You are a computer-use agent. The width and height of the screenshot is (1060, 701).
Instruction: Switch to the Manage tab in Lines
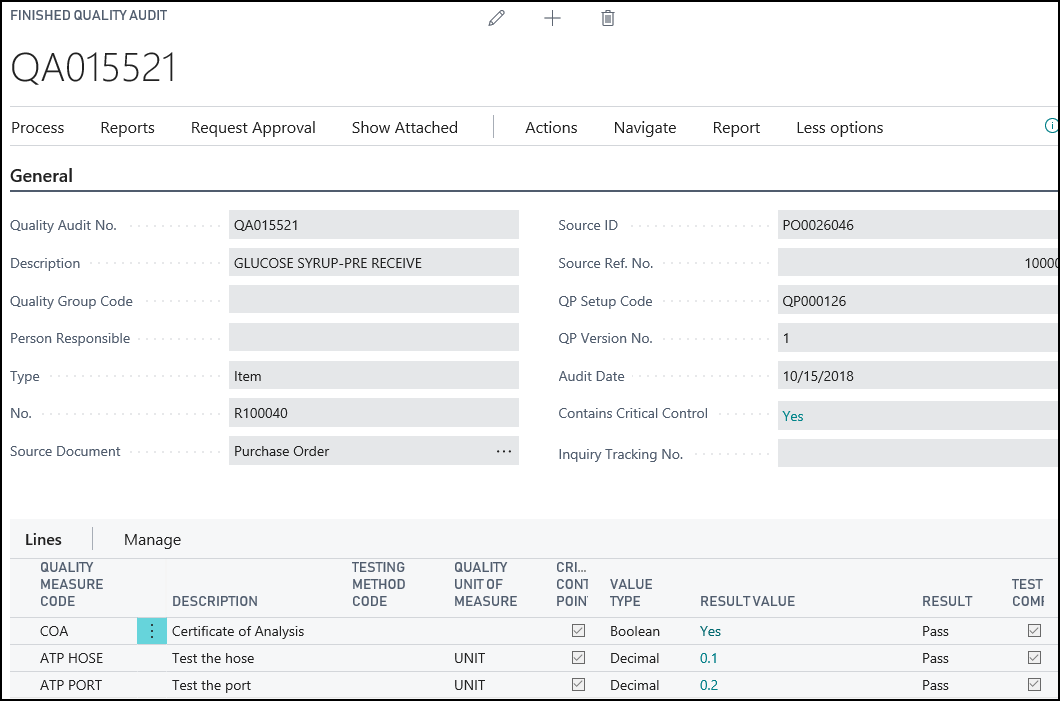[x=152, y=540]
